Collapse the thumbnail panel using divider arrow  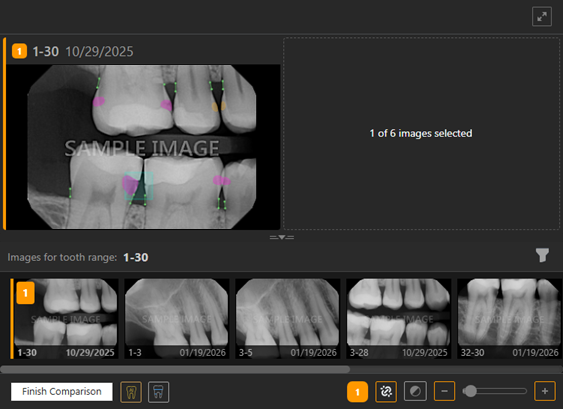(x=282, y=237)
